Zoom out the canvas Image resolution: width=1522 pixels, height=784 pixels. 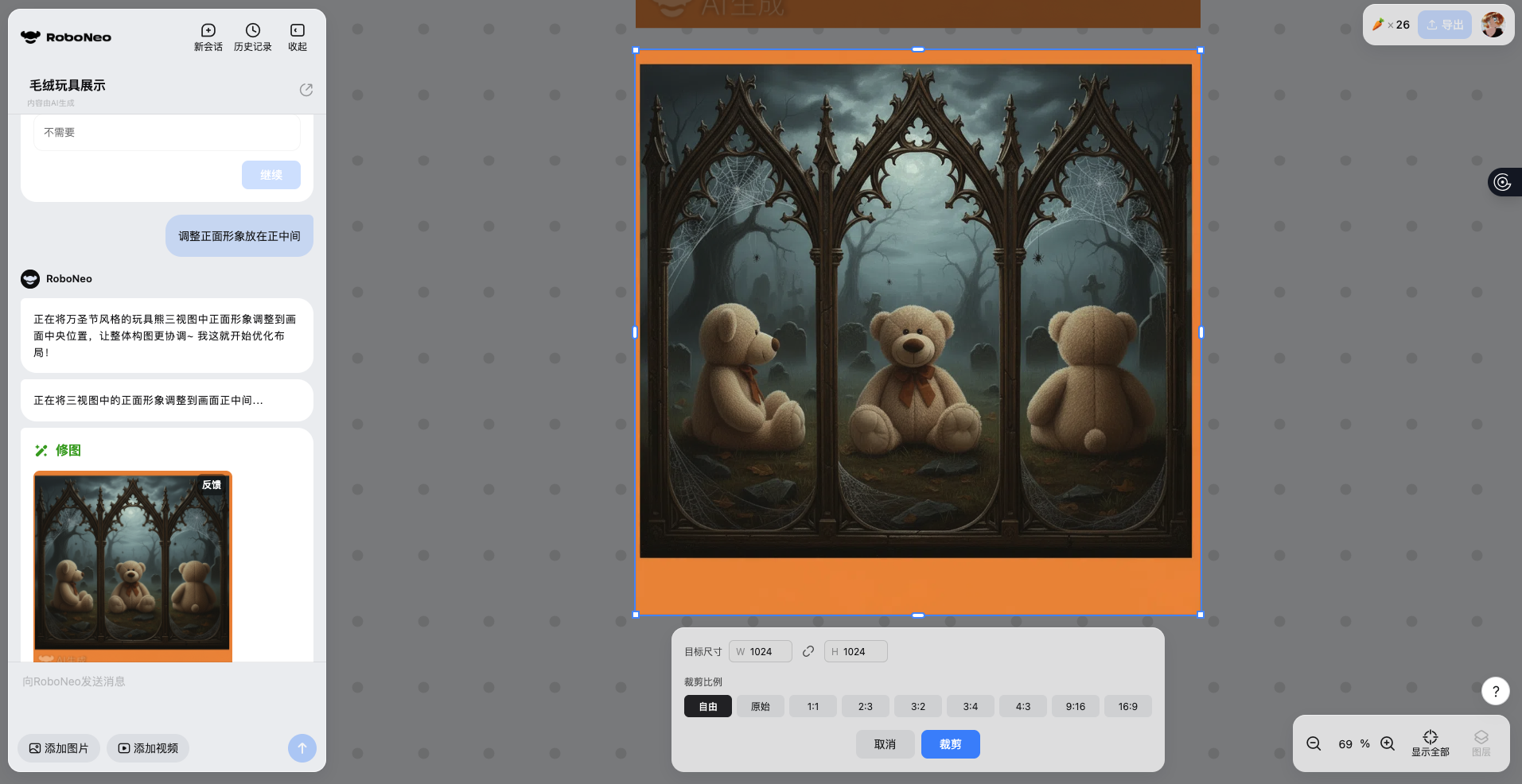coord(1314,743)
